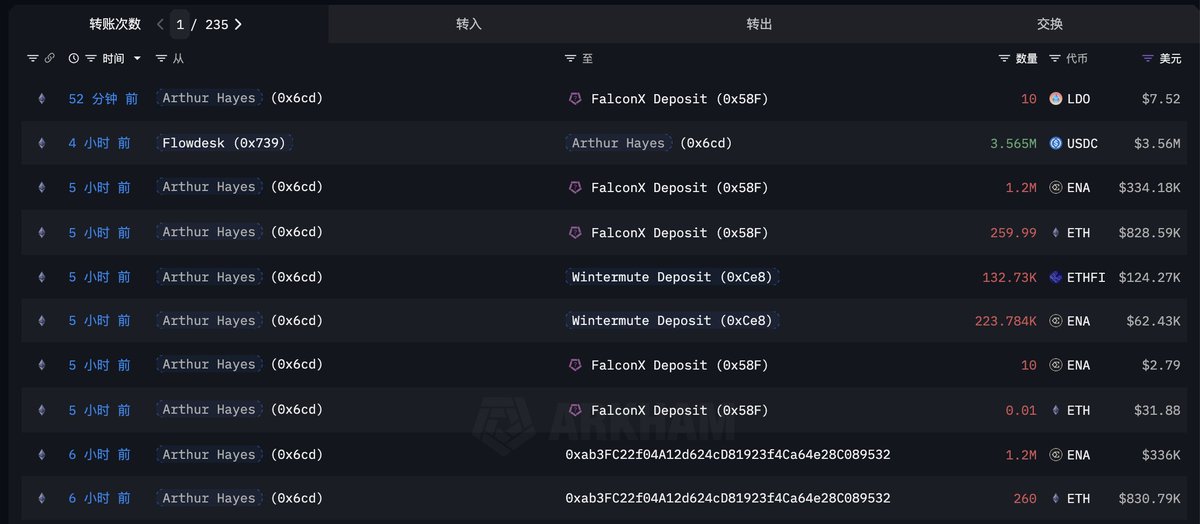Expand the 时间 sort dropdown arrow

[137, 59]
